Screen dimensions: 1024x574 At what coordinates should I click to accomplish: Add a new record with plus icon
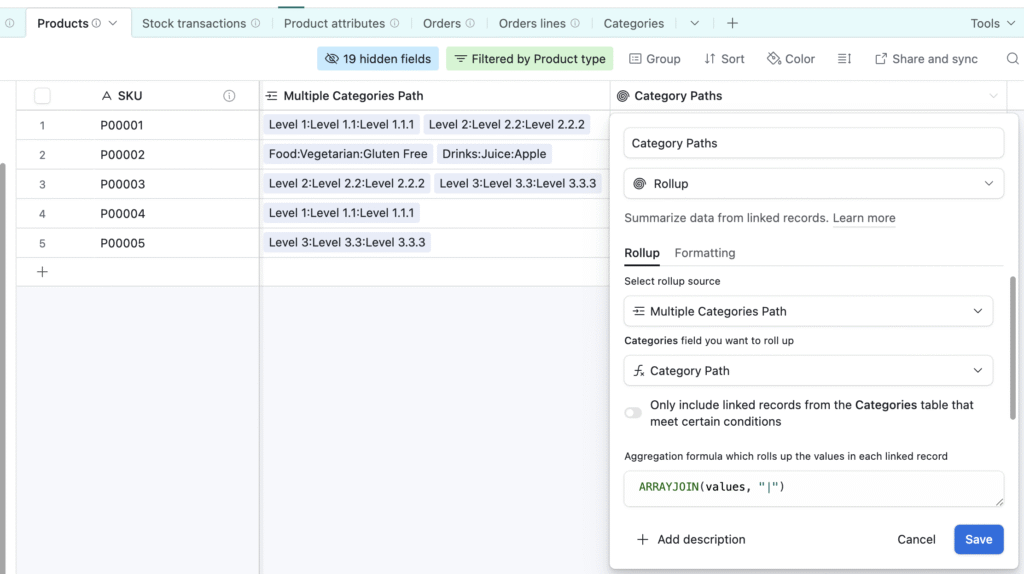click(x=42, y=272)
